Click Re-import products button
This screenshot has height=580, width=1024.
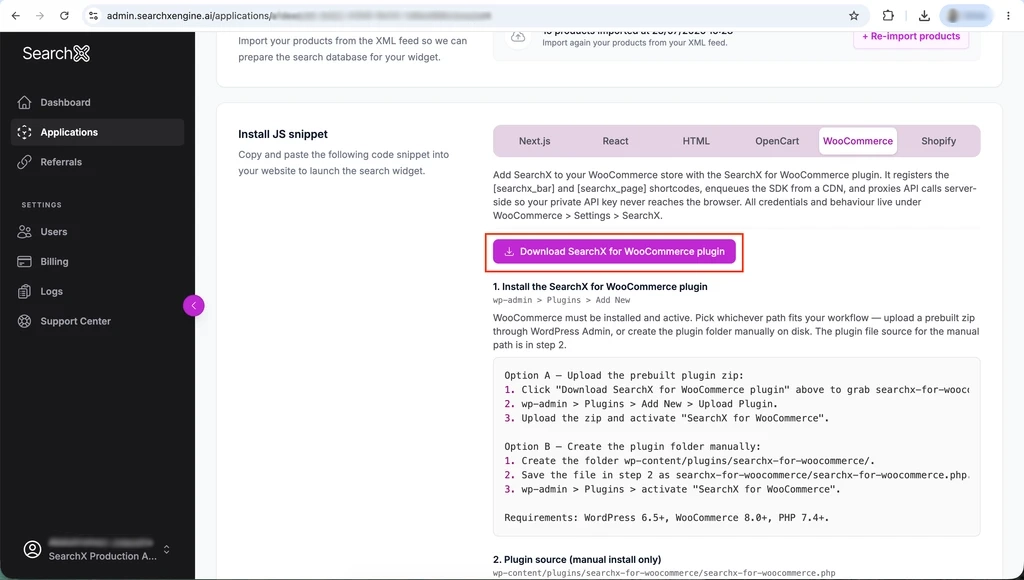pyautogui.click(x=911, y=37)
